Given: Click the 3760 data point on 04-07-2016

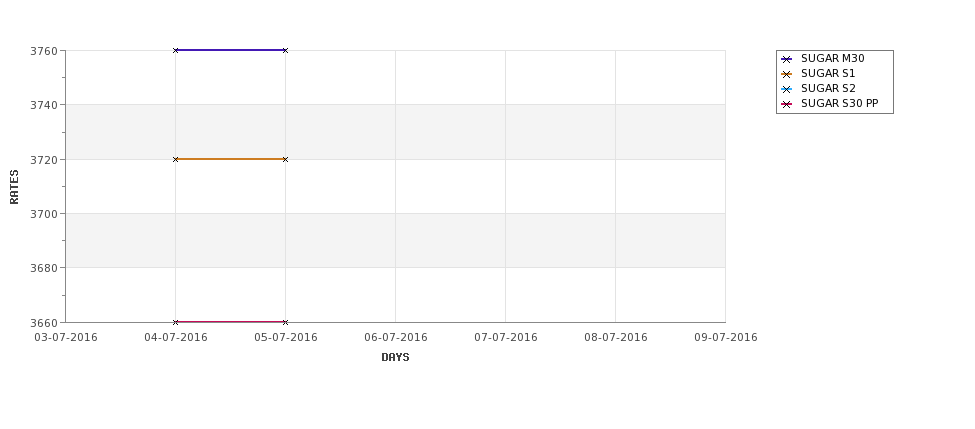Looking at the screenshot, I should tap(176, 50).
